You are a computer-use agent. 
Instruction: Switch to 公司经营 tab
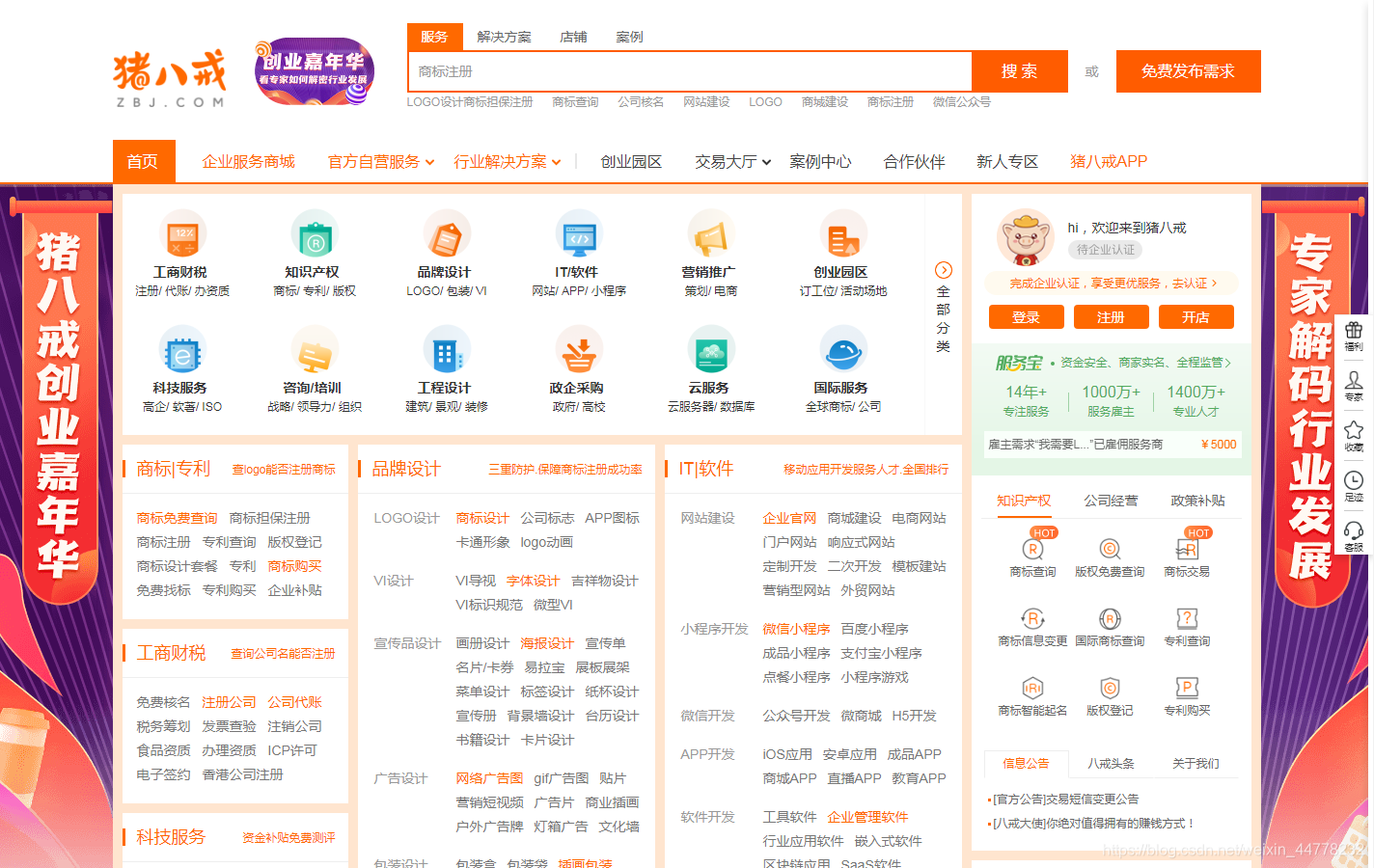click(1111, 501)
